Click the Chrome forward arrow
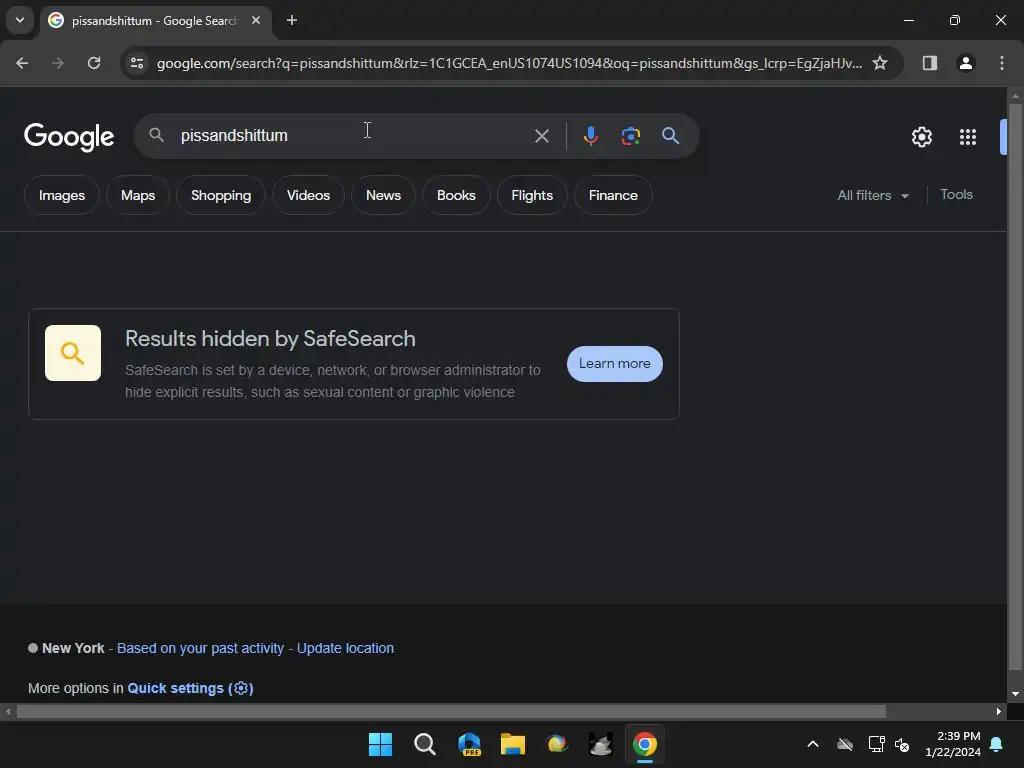 [x=58, y=63]
